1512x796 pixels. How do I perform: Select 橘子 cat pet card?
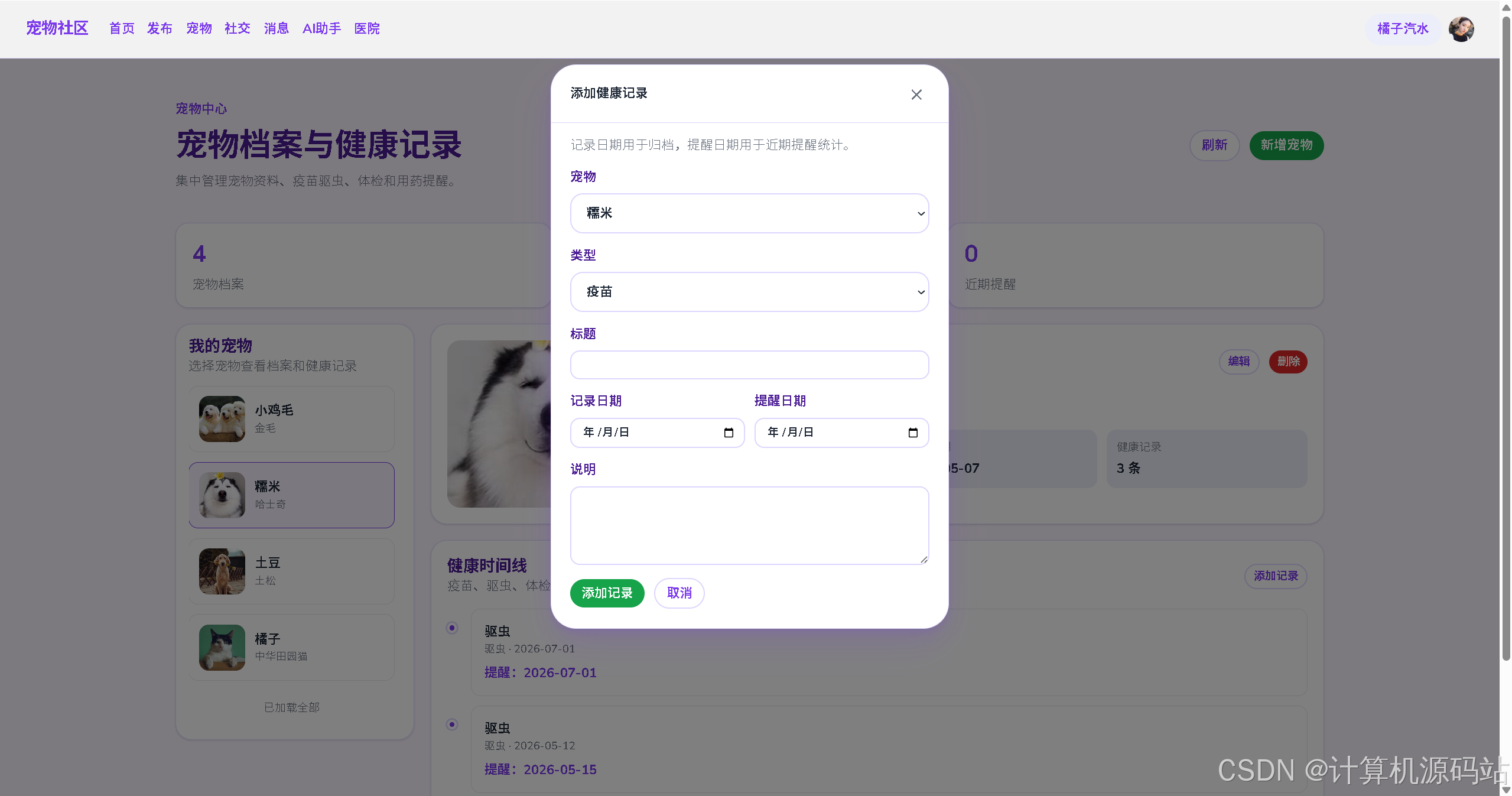pyautogui.click(x=291, y=648)
